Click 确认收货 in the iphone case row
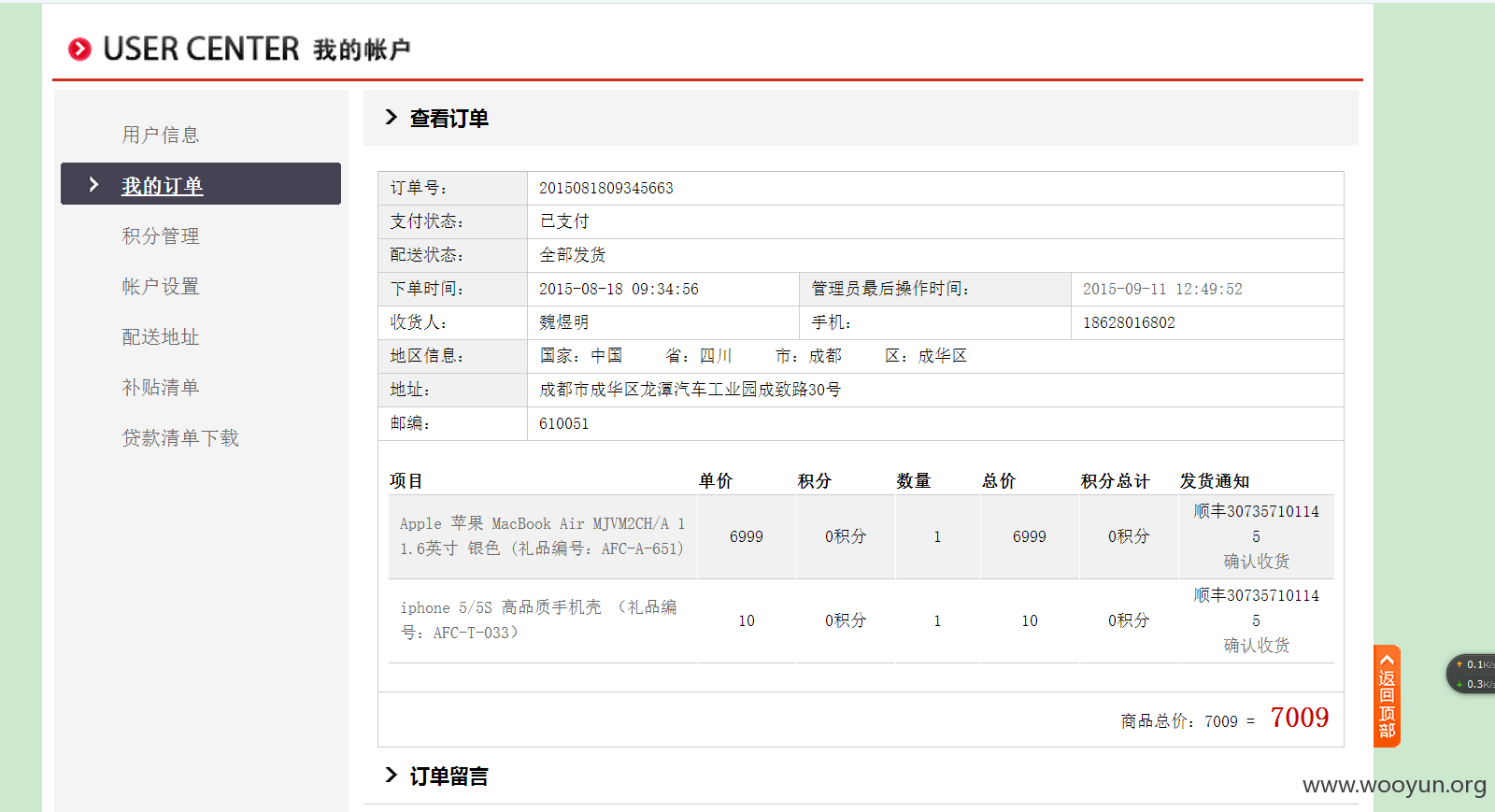The height and width of the screenshot is (812, 1495). click(1256, 645)
